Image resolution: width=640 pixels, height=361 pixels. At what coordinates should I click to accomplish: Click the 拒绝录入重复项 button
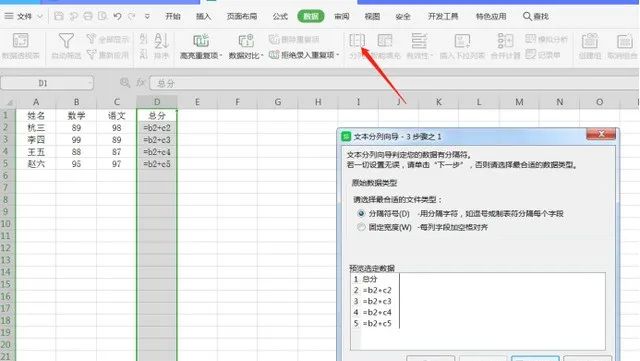tap(304, 55)
